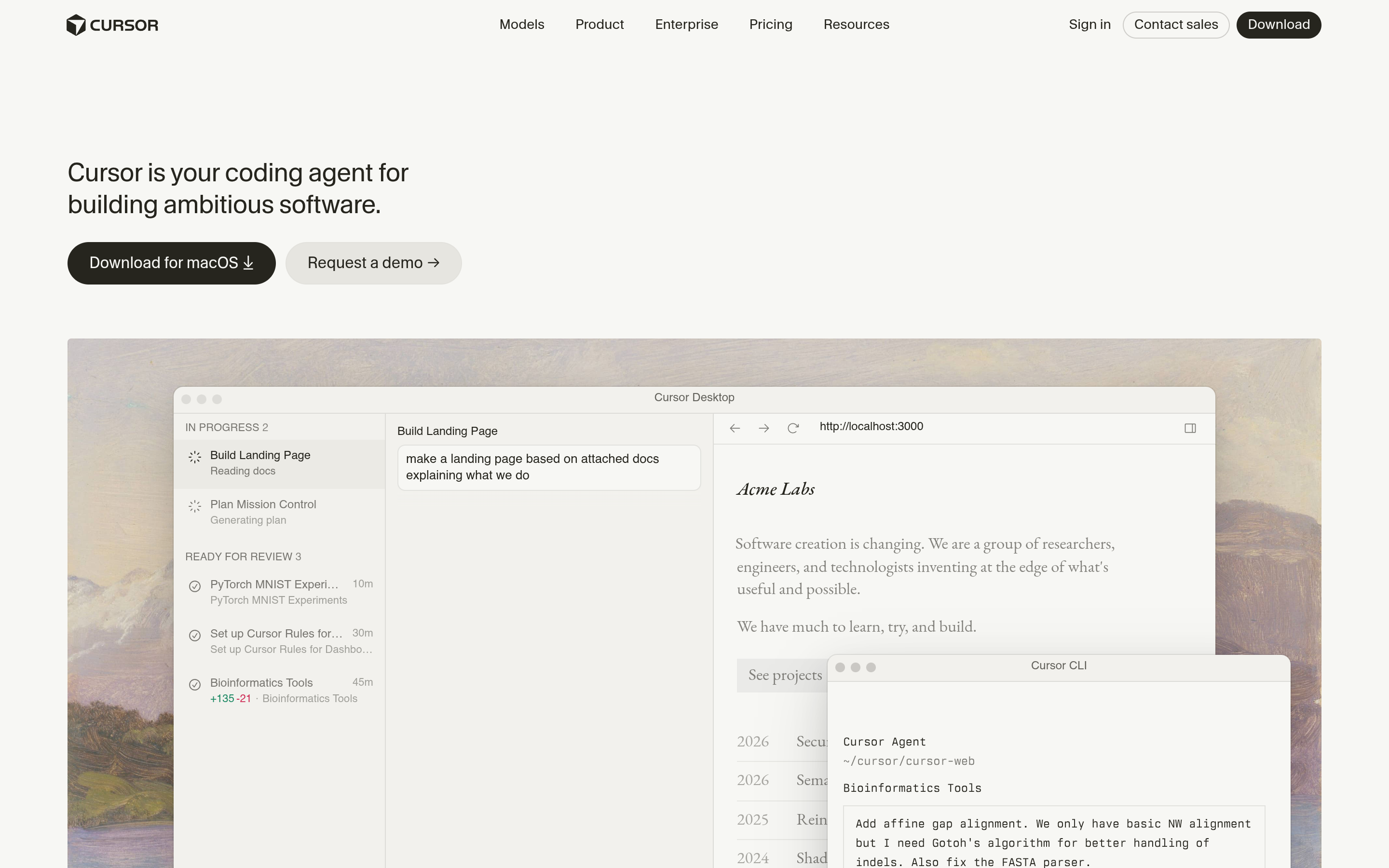Open the Enterprise menu

[x=686, y=25]
